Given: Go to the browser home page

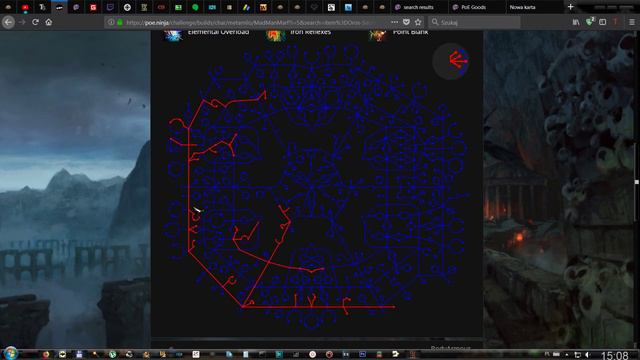Looking at the screenshot, I should point(49,22).
